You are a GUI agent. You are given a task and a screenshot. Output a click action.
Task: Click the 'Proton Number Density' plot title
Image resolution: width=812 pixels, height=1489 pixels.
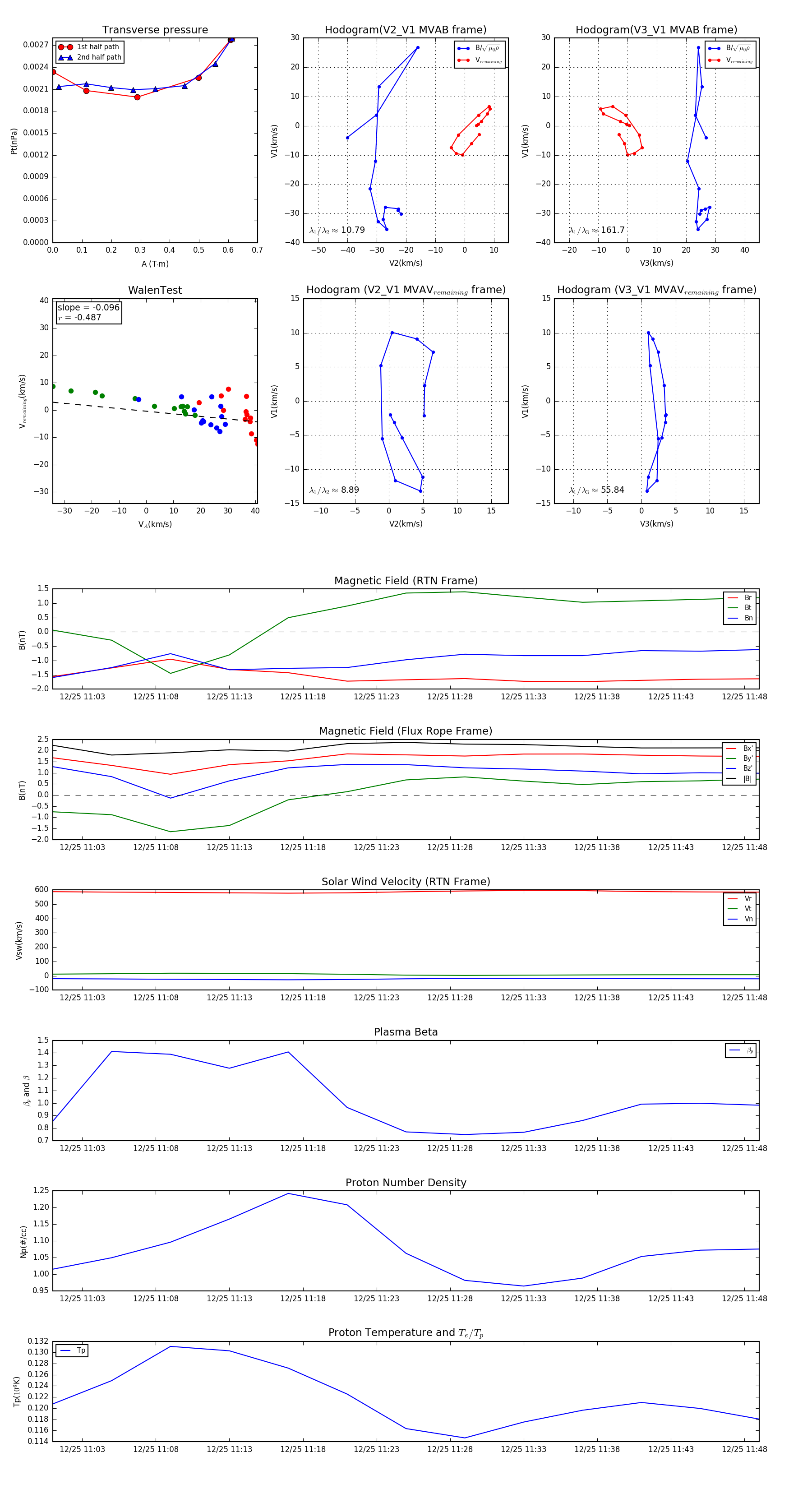(406, 1183)
